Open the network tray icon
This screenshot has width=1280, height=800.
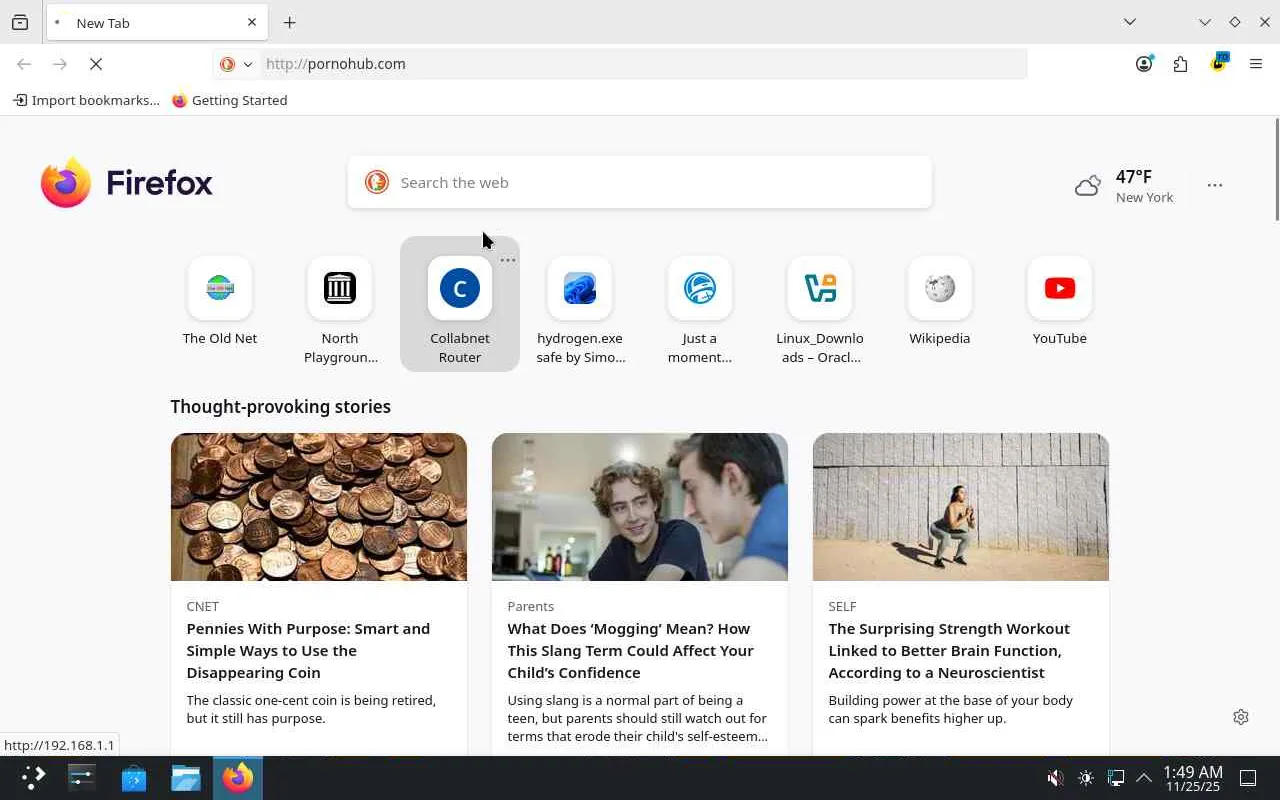(x=1116, y=778)
